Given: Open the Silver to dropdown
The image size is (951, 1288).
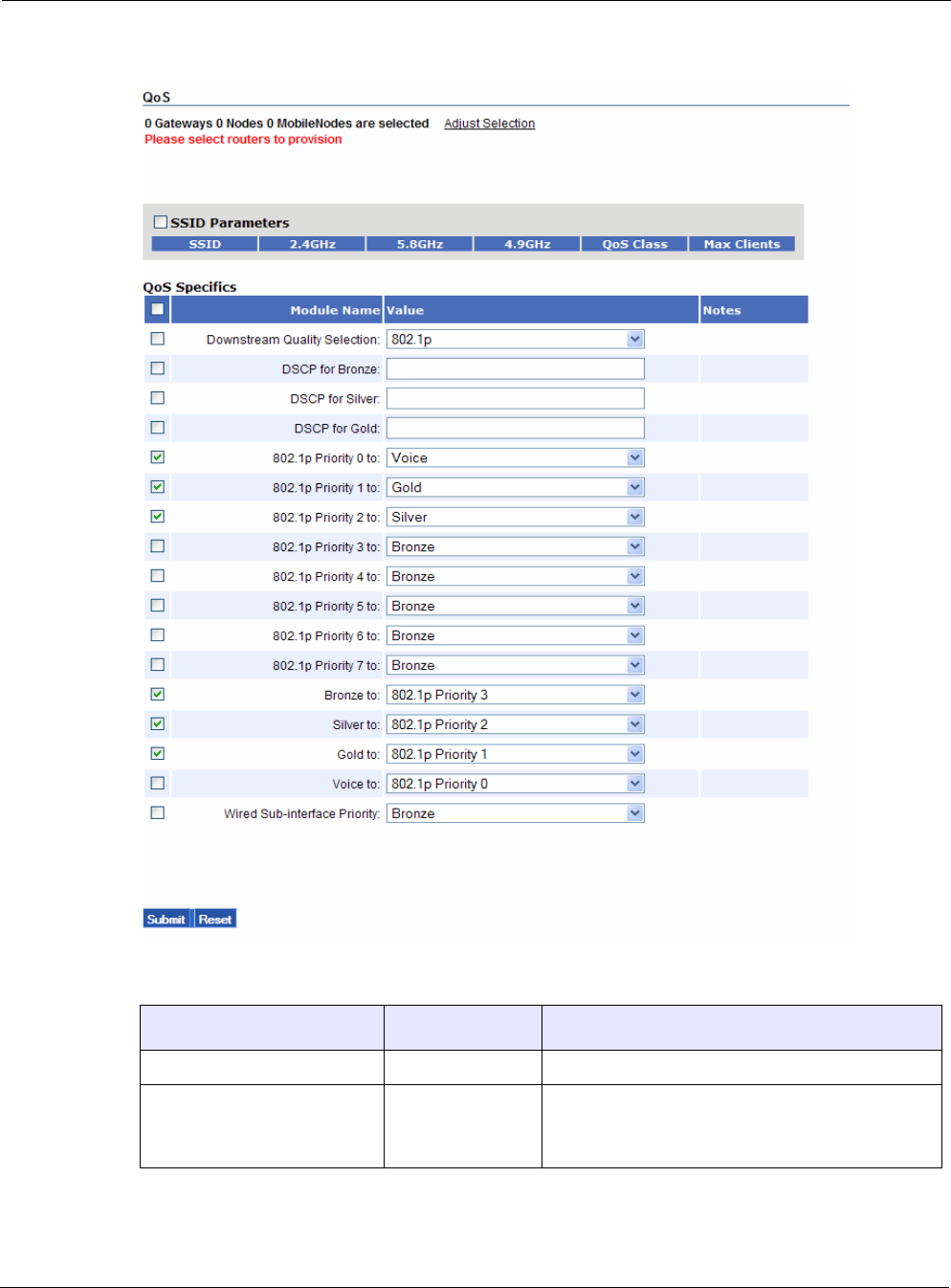Looking at the screenshot, I should point(515,725).
